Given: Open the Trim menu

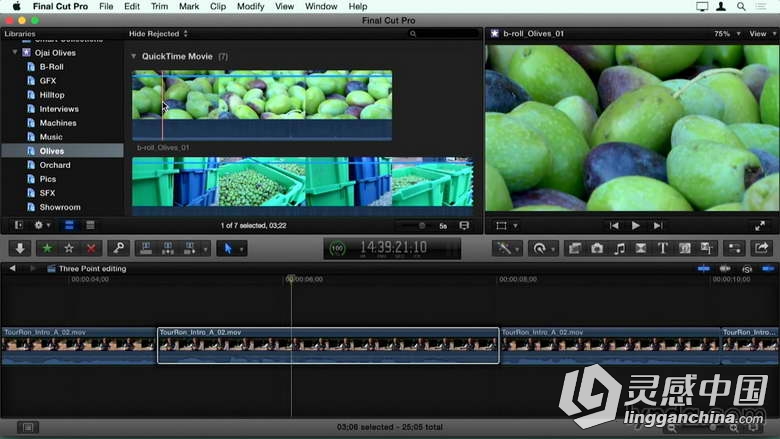Looking at the screenshot, I should coord(159,6).
